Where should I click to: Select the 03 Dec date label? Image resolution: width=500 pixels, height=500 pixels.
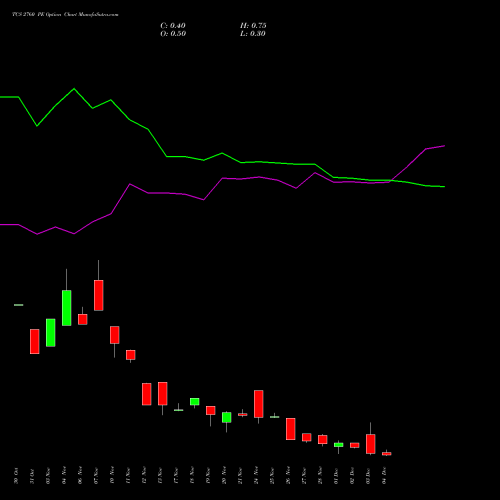click(368, 476)
